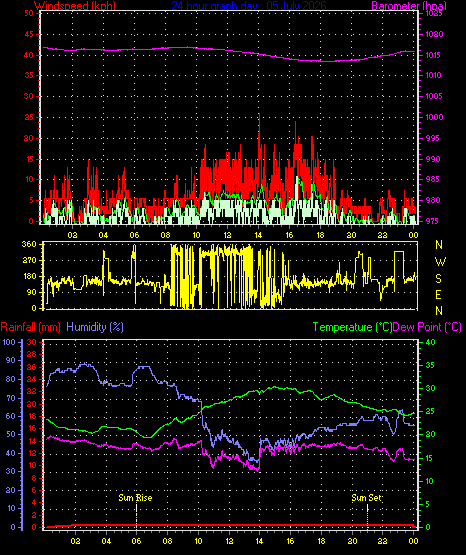The height and width of the screenshot is (555, 466).
Task: Click the 'Dew Point (°C)' legend label
Action: pos(427,327)
